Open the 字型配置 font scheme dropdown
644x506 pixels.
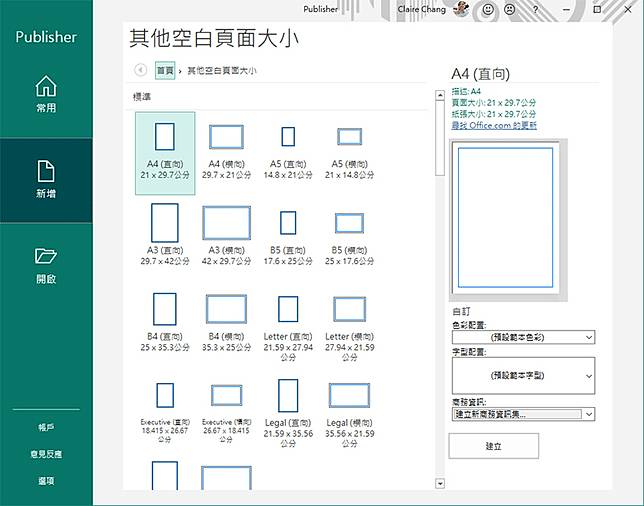[x=523, y=375]
